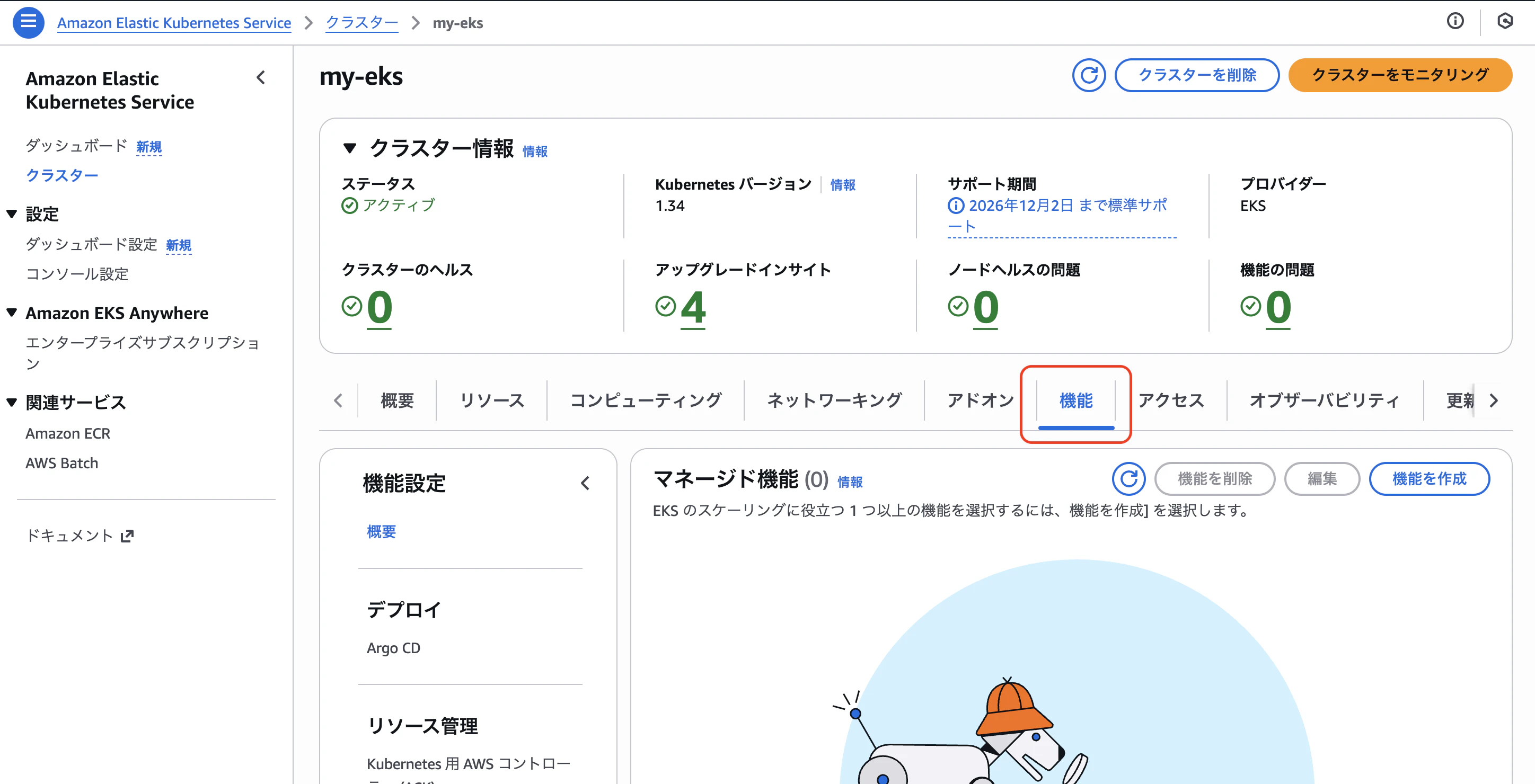This screenshot has width=1535, height=784.
Task: Open the アドオン tab
Action: (x=980, y=400)
